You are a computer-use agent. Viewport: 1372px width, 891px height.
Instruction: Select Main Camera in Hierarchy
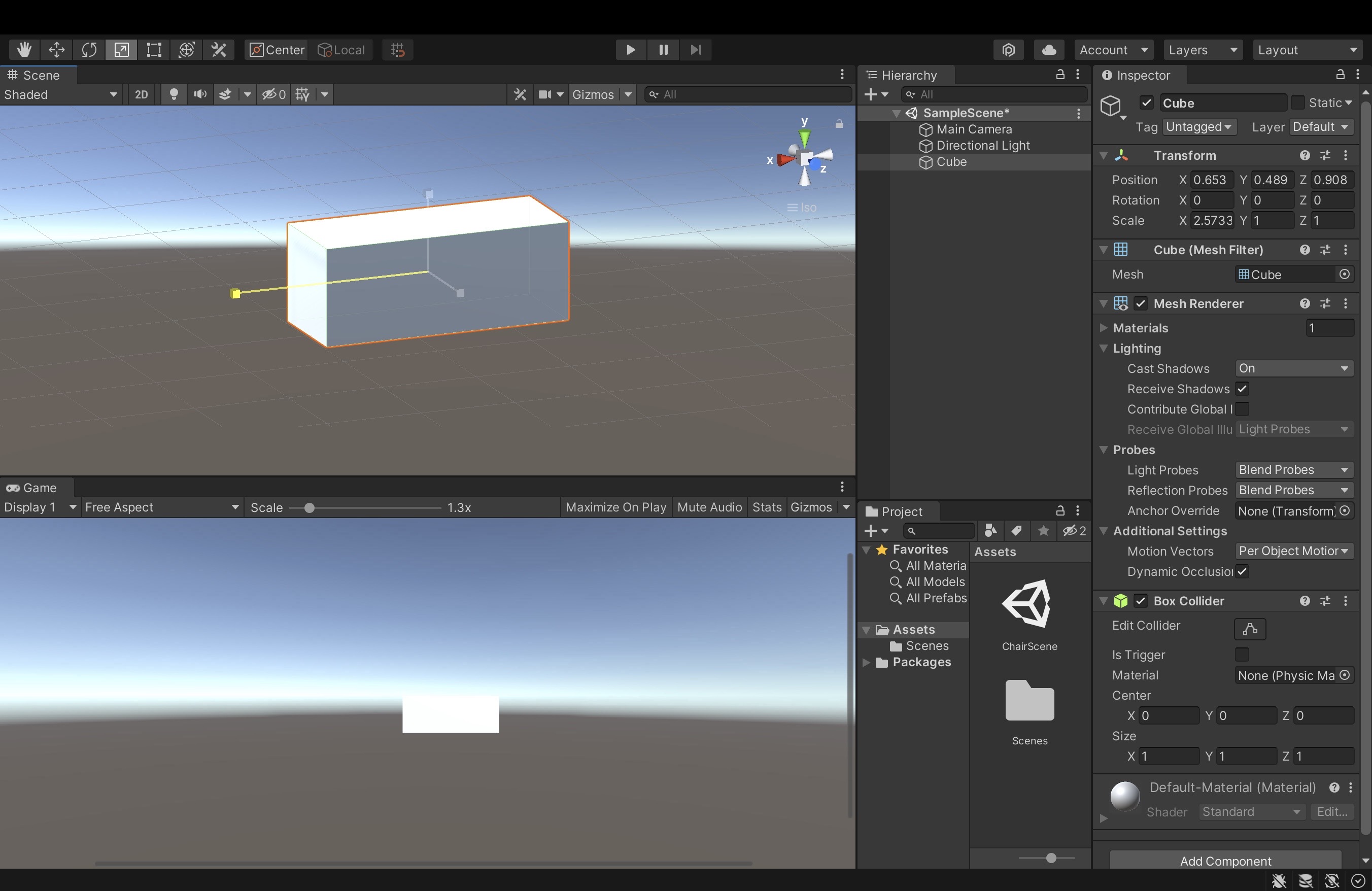coord(973,129)
